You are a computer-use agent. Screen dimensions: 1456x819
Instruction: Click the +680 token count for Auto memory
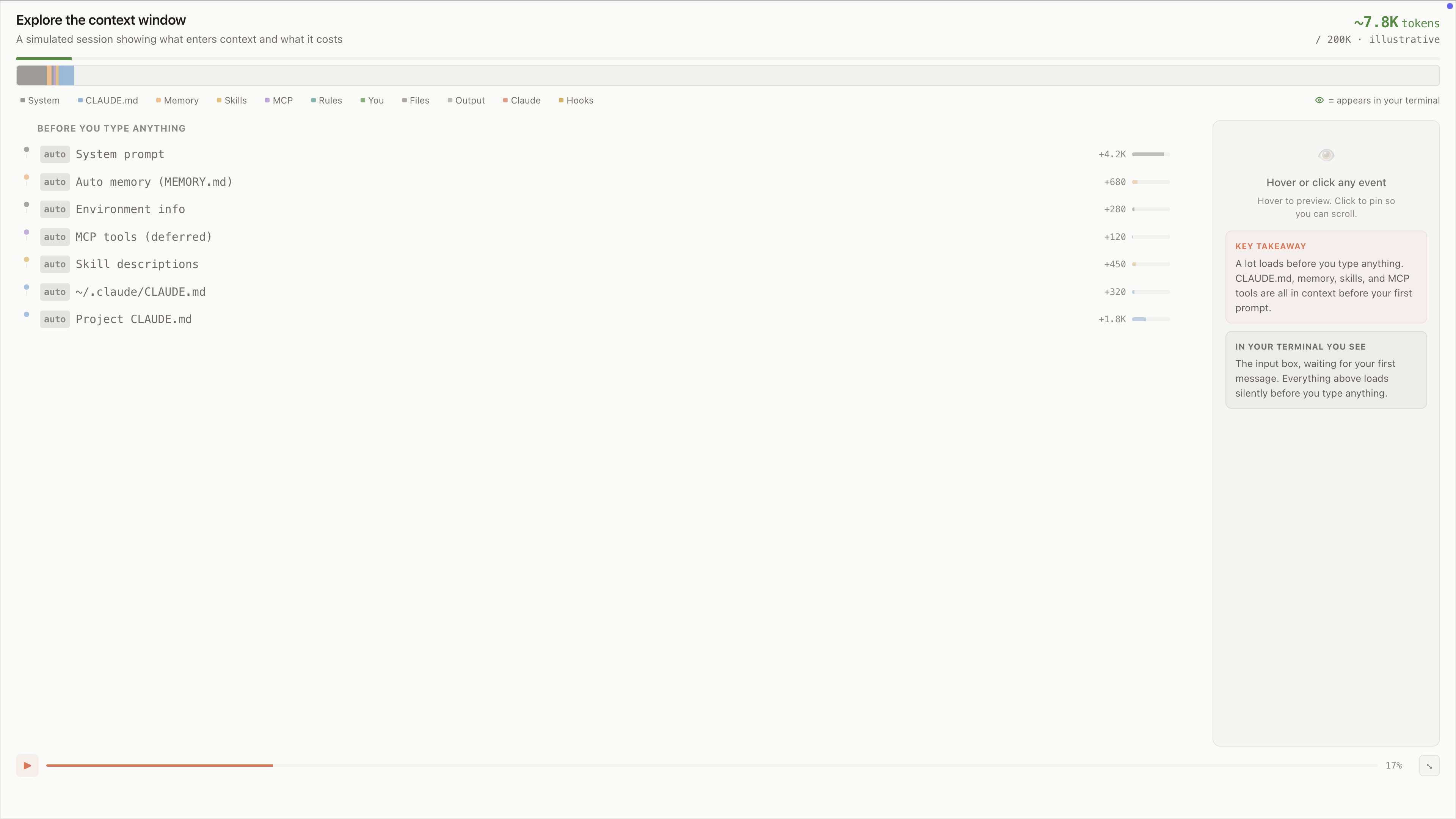1115,182
